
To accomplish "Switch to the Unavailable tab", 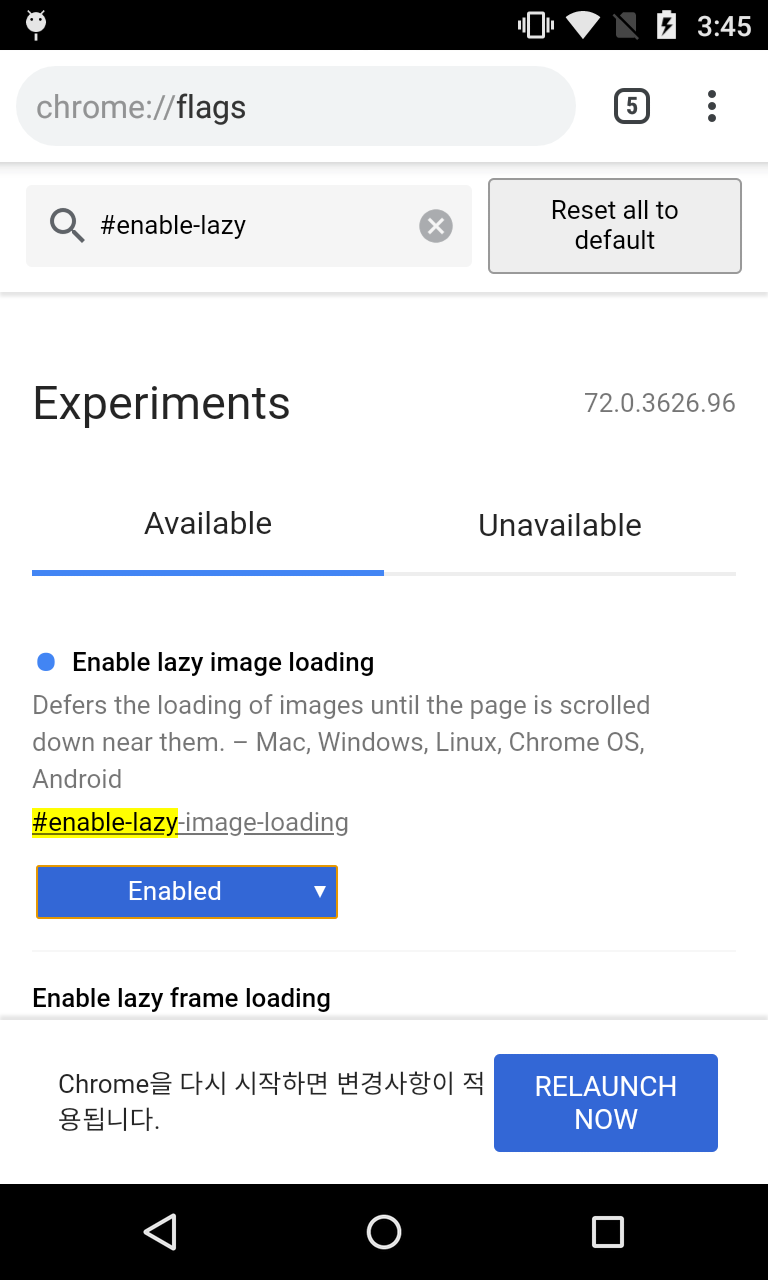I will (560, 525).
